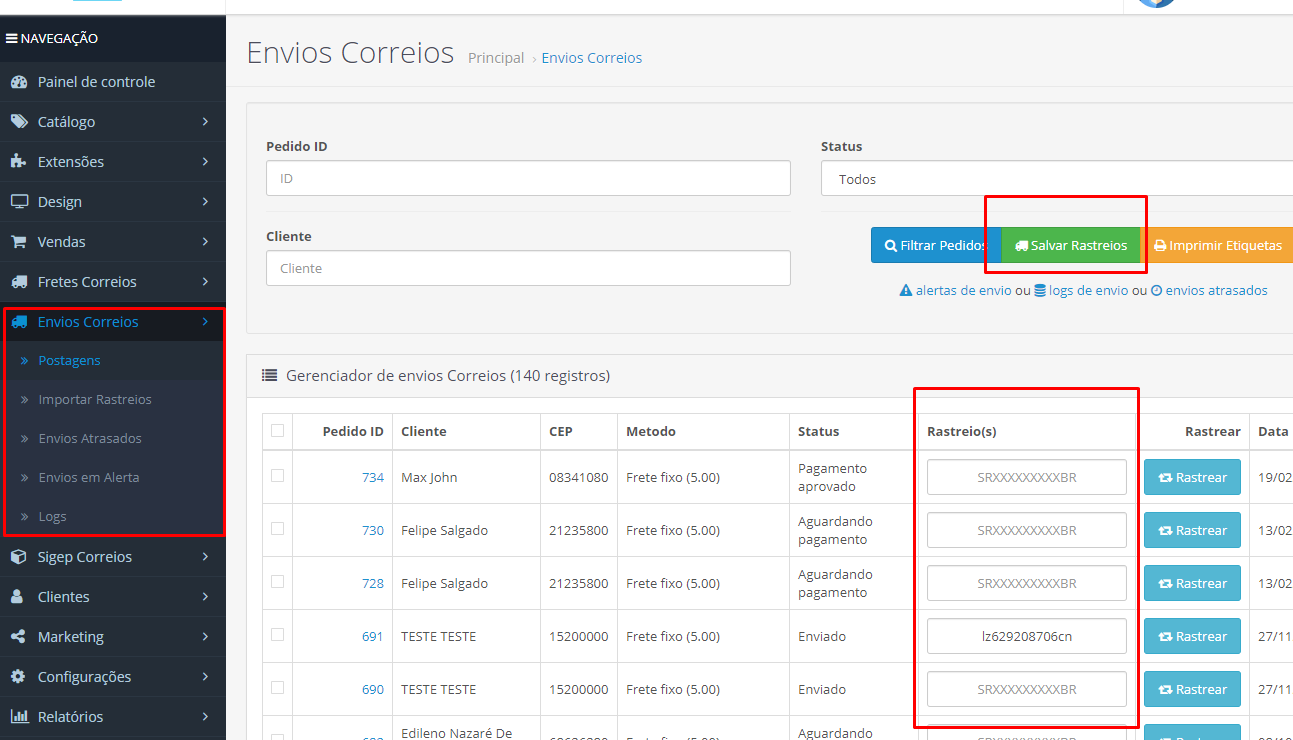The height and width of the screenshot is (740, 1293).
Task: Click the Painel de controle dashboard icon
Action: pos(19,82)
